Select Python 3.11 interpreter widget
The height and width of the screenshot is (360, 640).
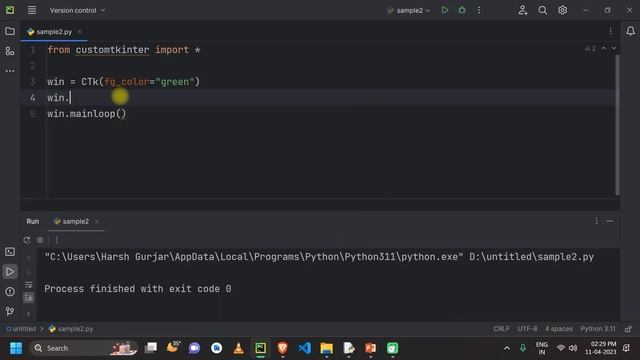[x=598, y=329]
